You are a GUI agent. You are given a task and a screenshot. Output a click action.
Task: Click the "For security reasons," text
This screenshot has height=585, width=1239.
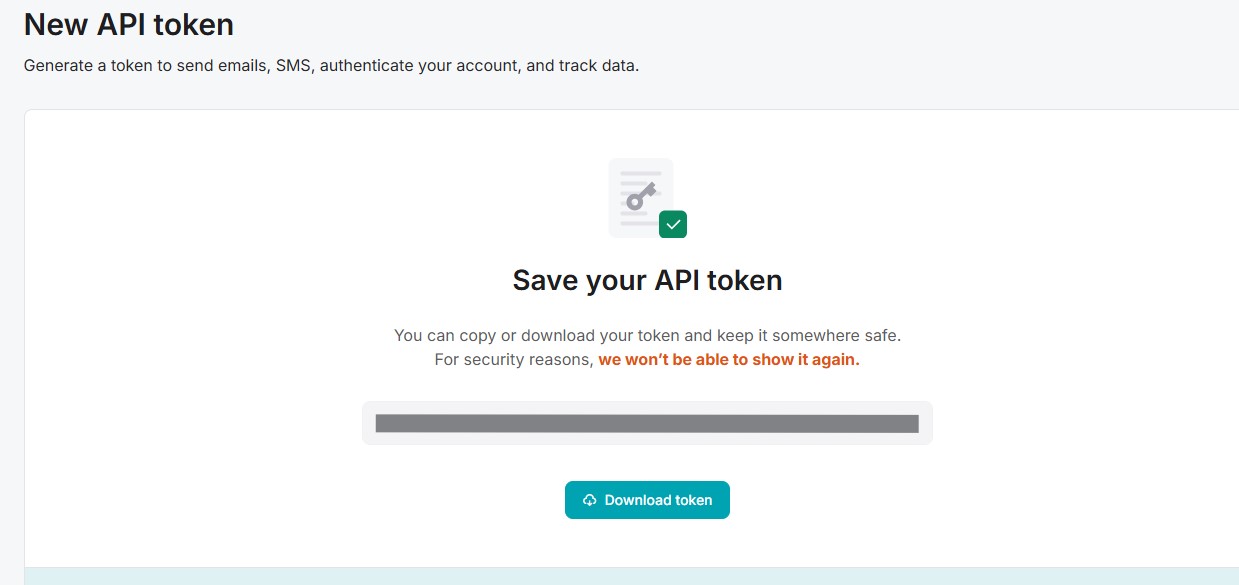click(x=514, y=359)
